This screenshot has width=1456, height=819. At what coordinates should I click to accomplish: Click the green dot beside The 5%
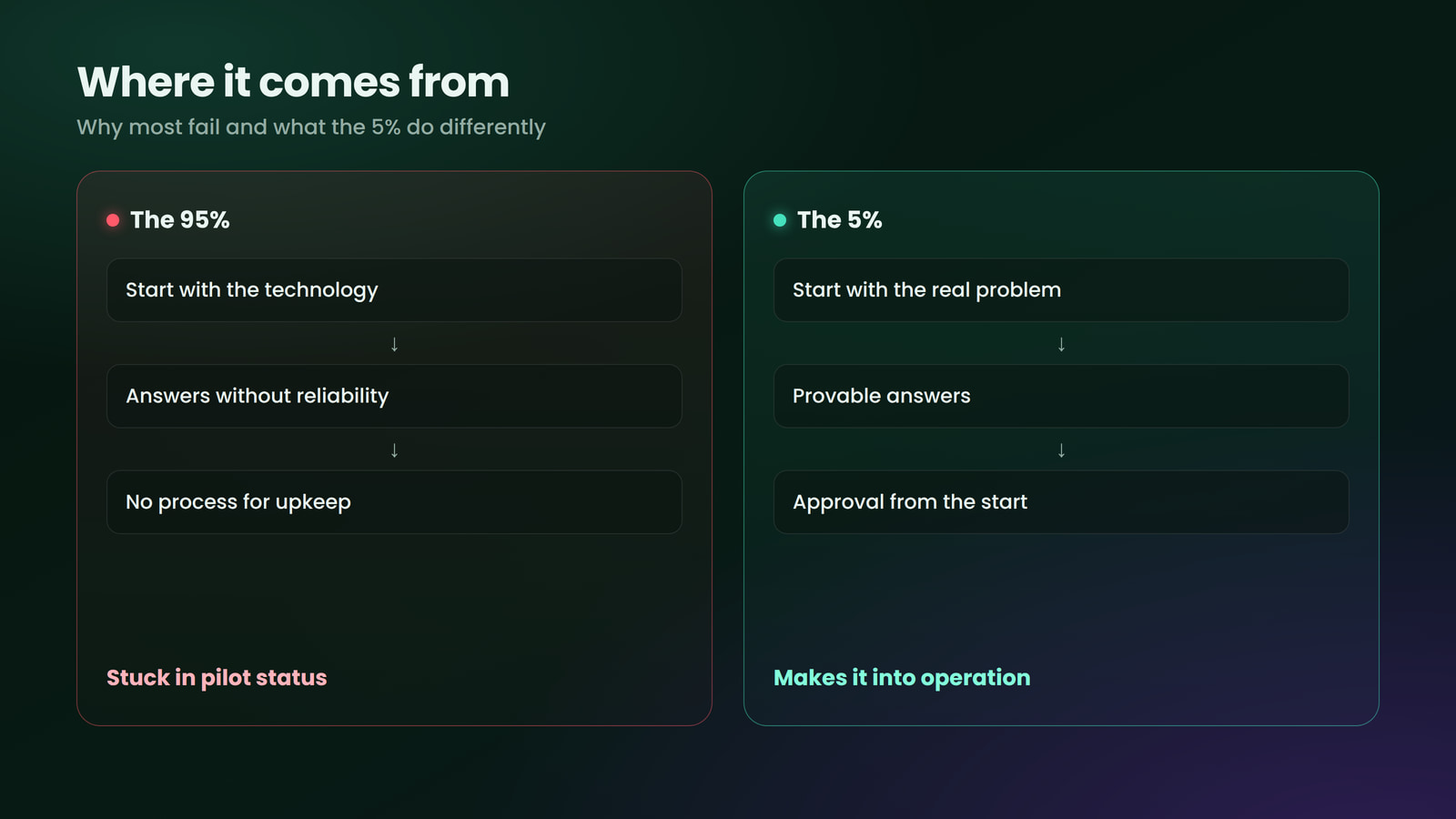click(780, 220)
